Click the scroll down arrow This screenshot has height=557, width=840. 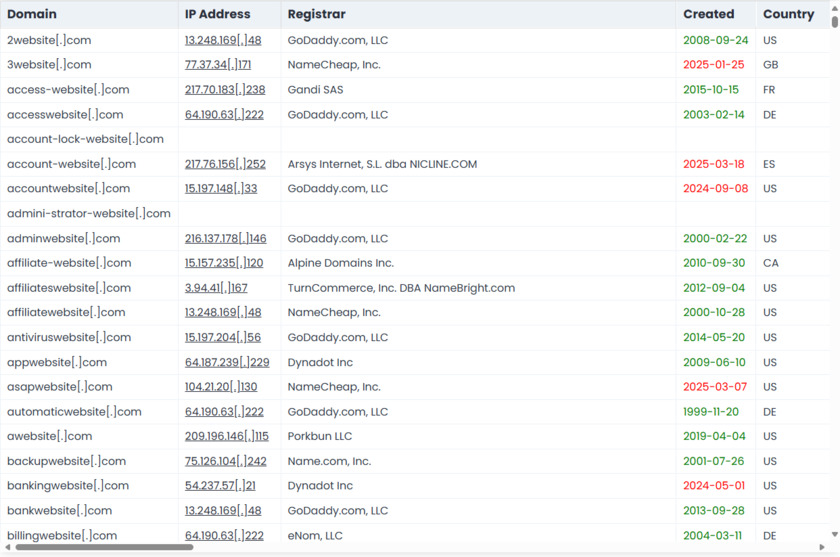[835, 534]
